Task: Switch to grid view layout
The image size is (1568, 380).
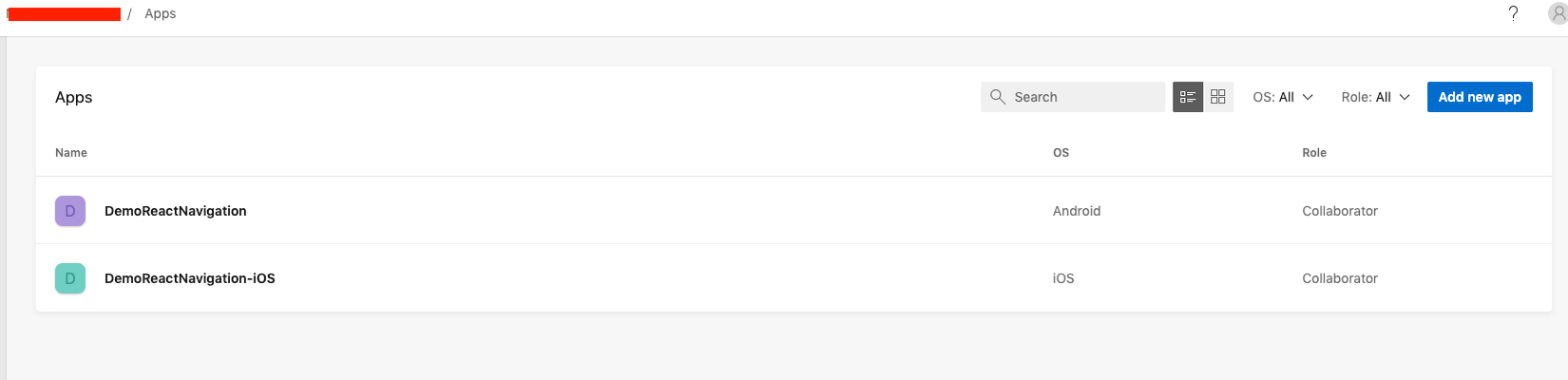Action: point(1218,97)
